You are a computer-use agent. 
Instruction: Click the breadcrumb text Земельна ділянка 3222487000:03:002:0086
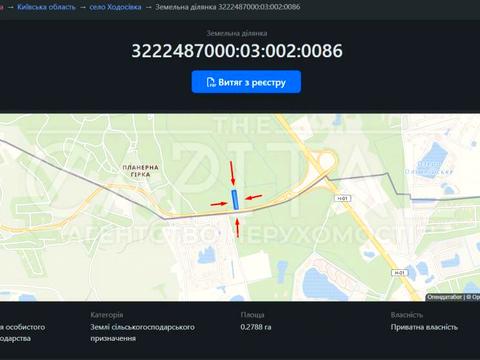coord(228,7)
